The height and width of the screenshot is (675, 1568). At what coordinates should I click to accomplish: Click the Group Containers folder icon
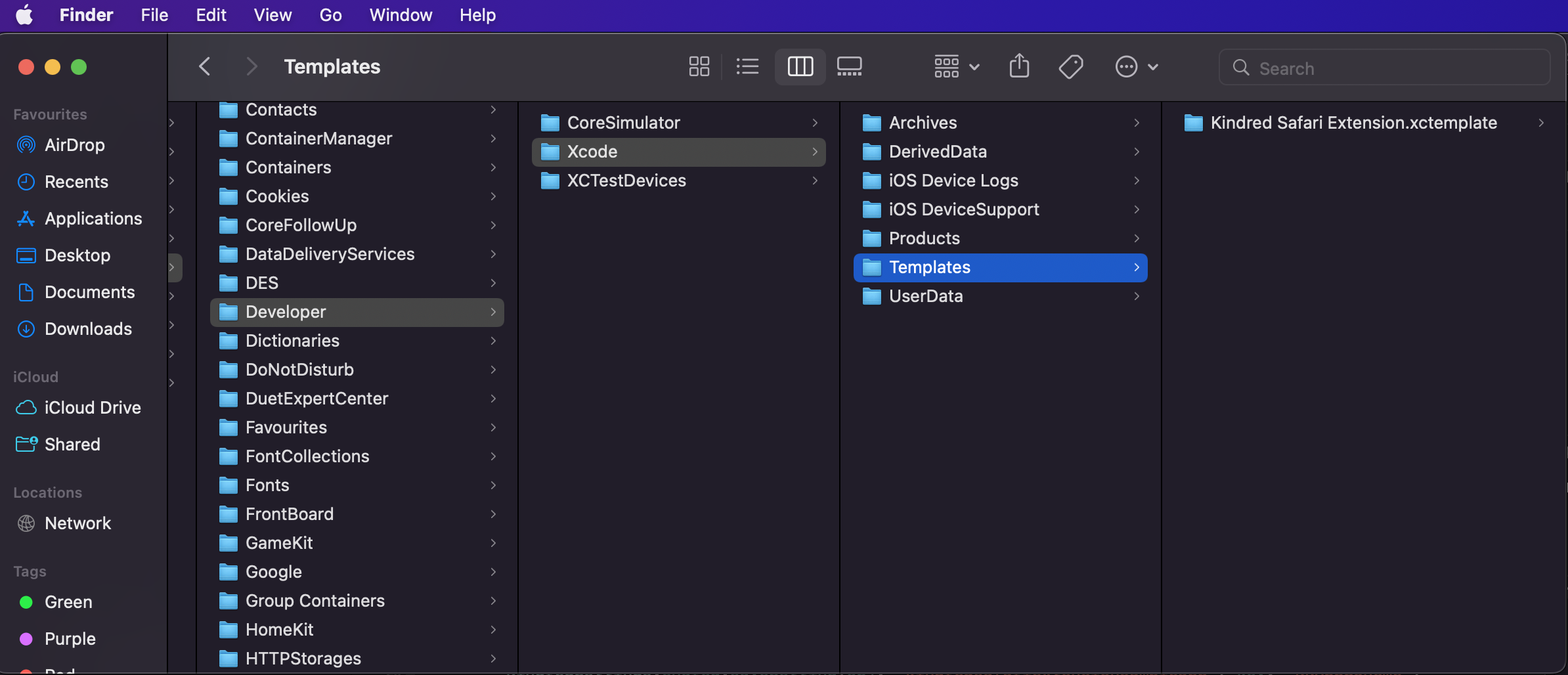coord(228,601)
